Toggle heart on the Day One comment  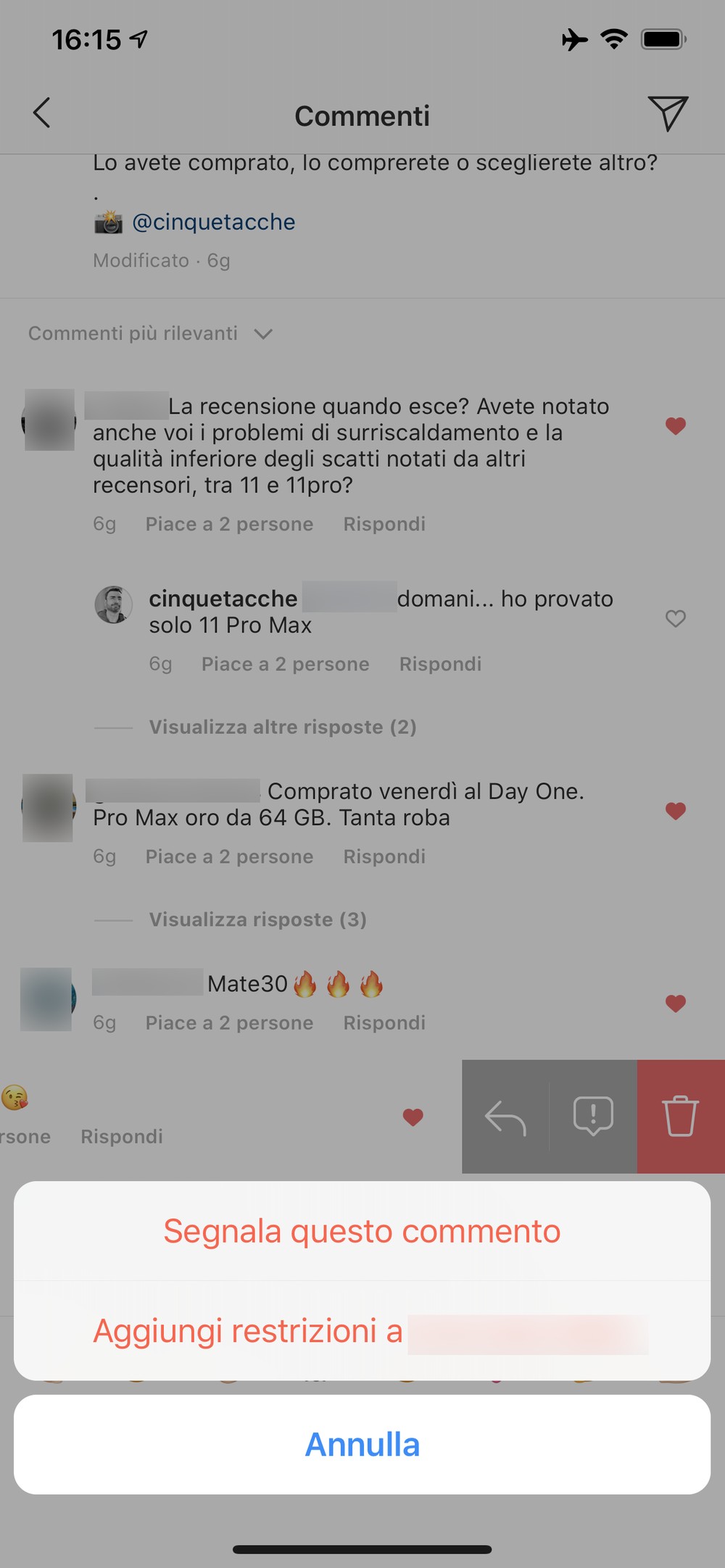click(x=676, y=811)
